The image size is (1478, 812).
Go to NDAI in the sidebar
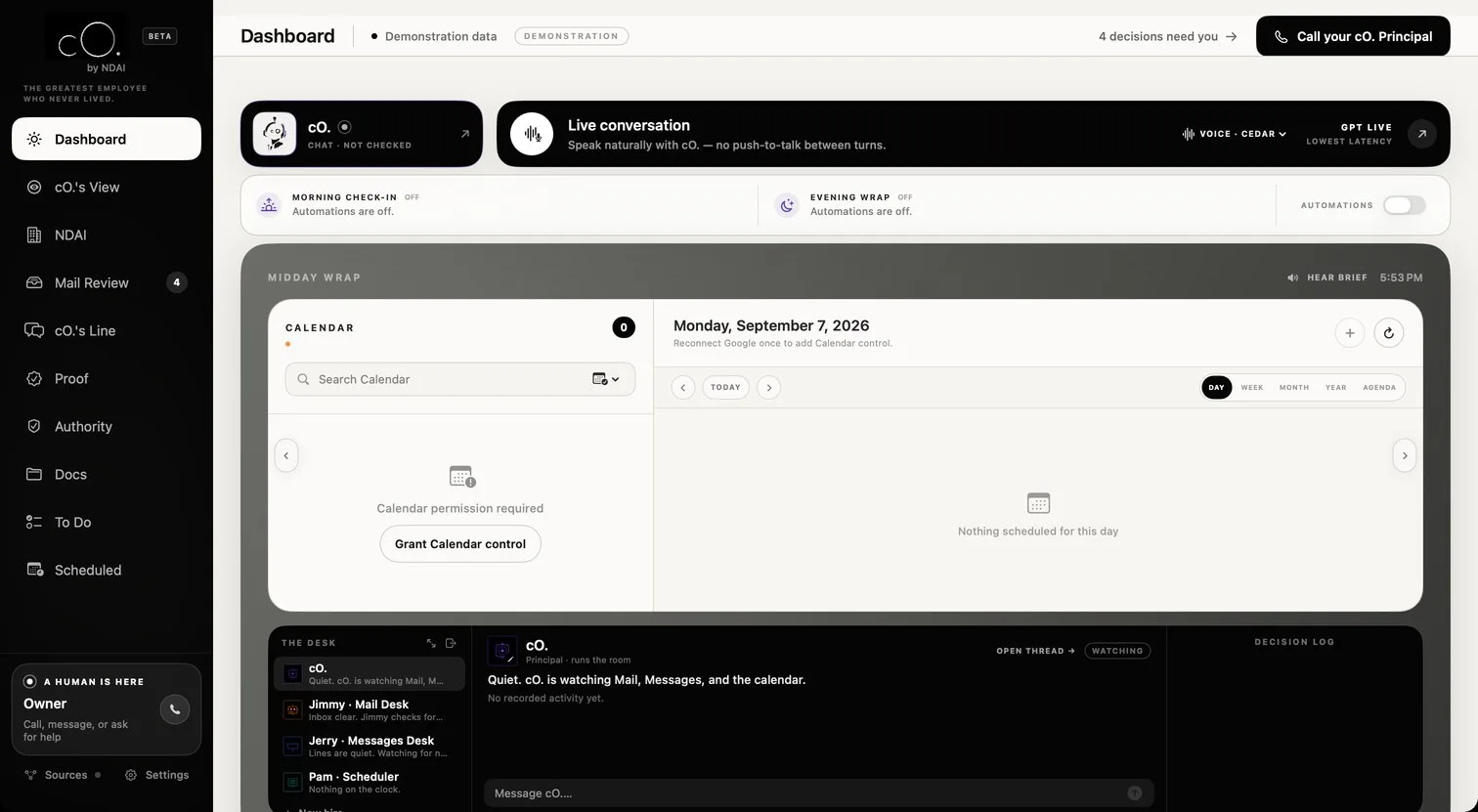tap(107, 235)
